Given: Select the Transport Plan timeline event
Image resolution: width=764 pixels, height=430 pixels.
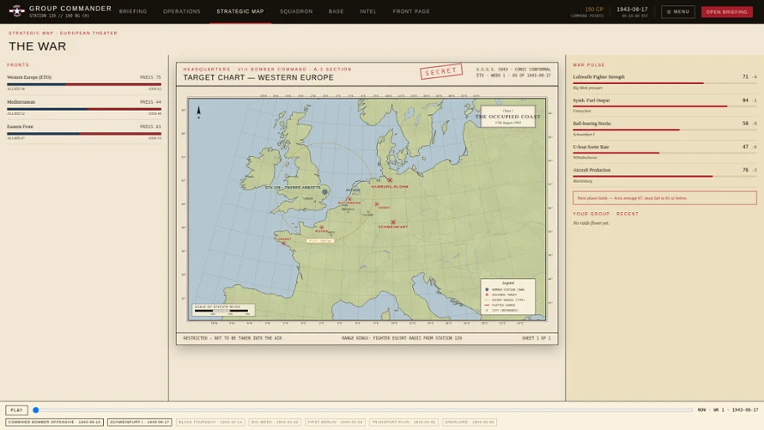Looking at the screenshot, I should coord(404,422).
